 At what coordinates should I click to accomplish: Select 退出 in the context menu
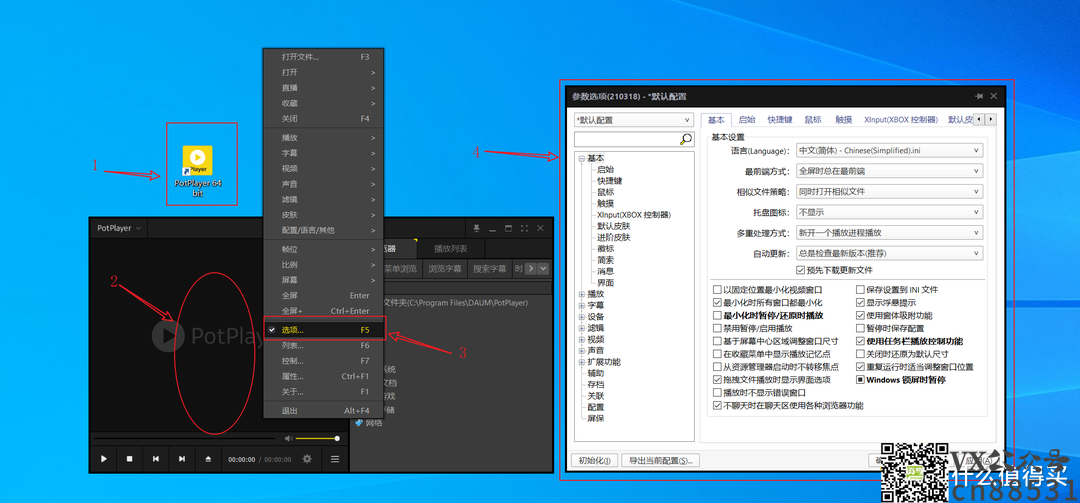click(324, 411)
